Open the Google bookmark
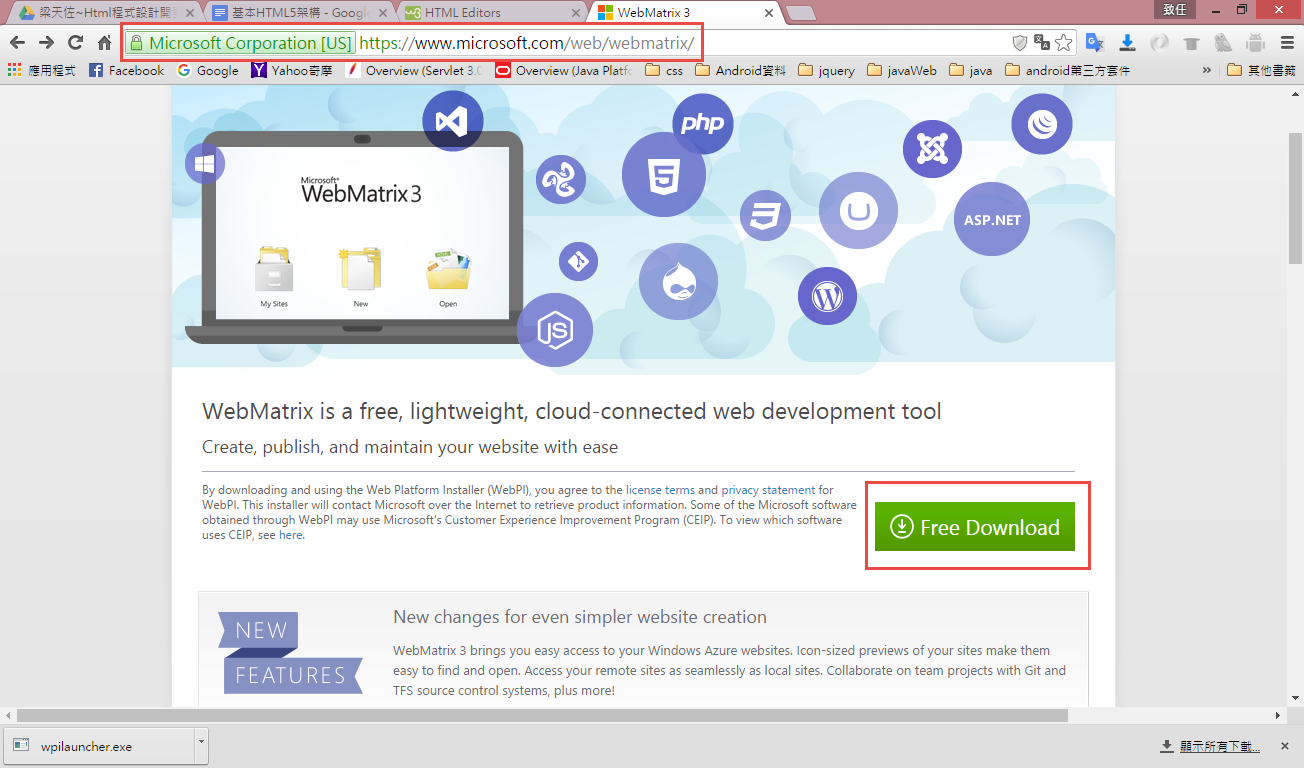 coord(208,70)
